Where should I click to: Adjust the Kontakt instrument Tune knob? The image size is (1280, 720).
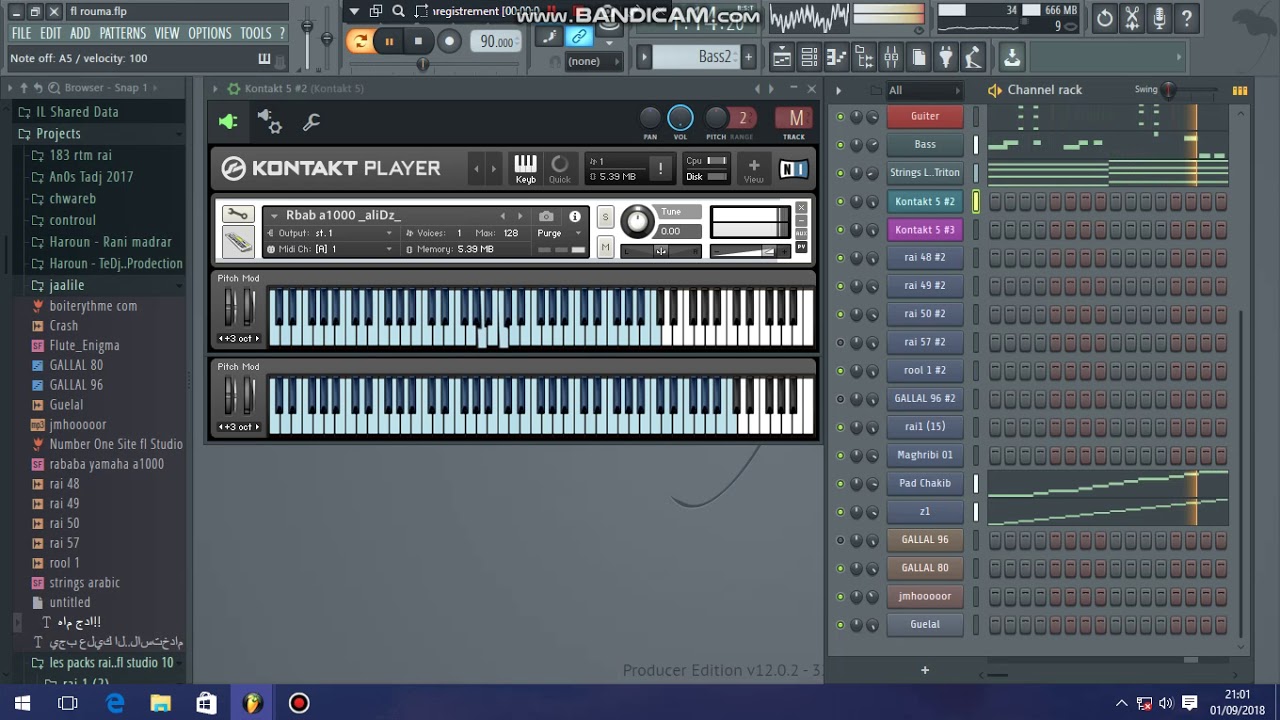(x=636, y=219)
